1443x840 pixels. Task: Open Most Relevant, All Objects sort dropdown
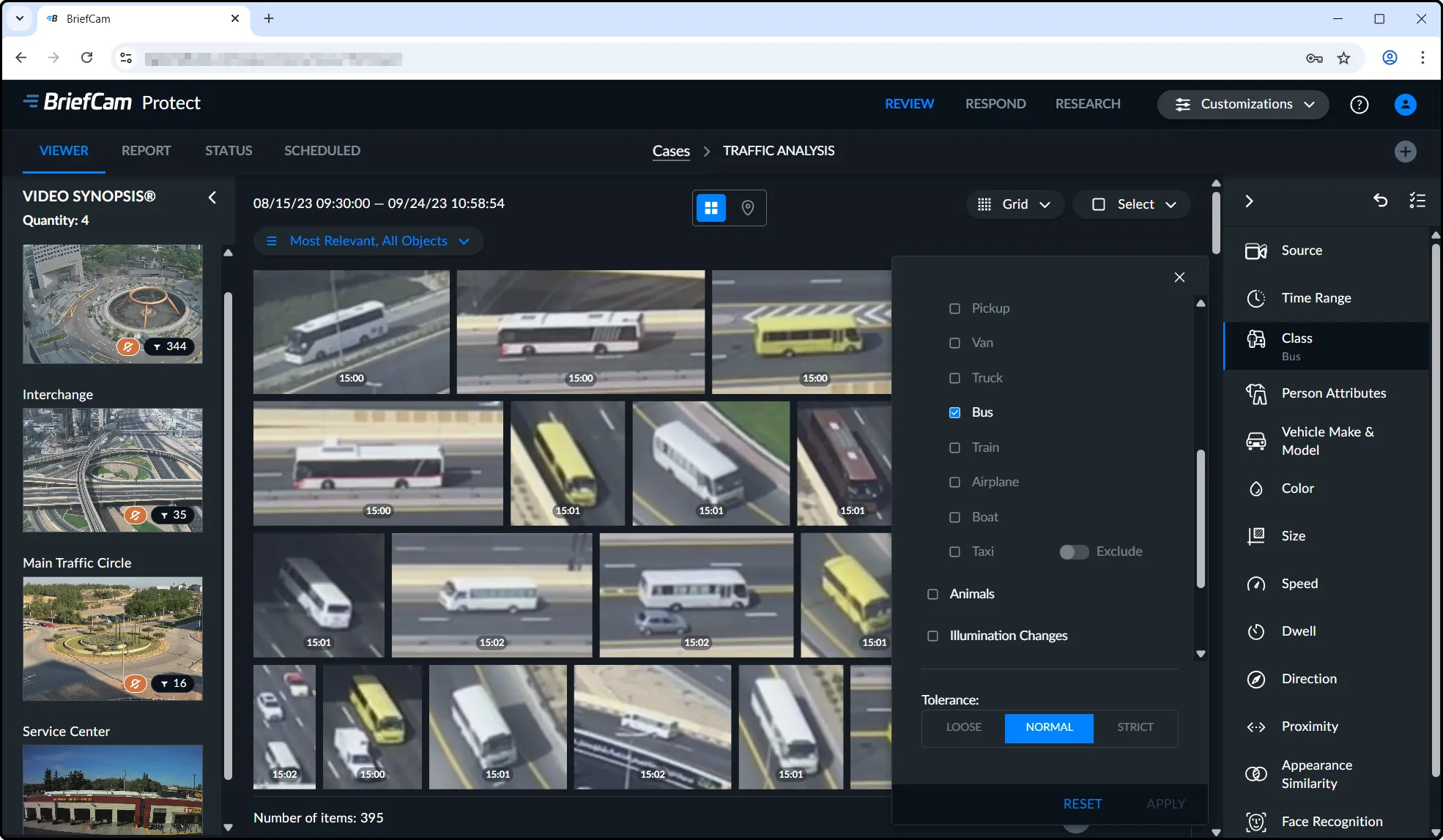click(368, 241)
